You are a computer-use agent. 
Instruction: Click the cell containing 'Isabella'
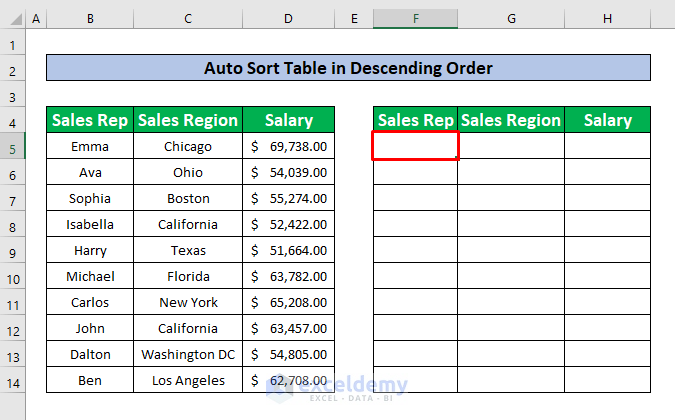90,224
